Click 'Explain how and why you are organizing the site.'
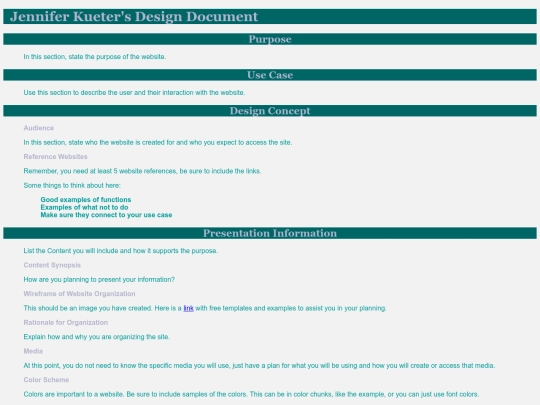 pos(96,337)
